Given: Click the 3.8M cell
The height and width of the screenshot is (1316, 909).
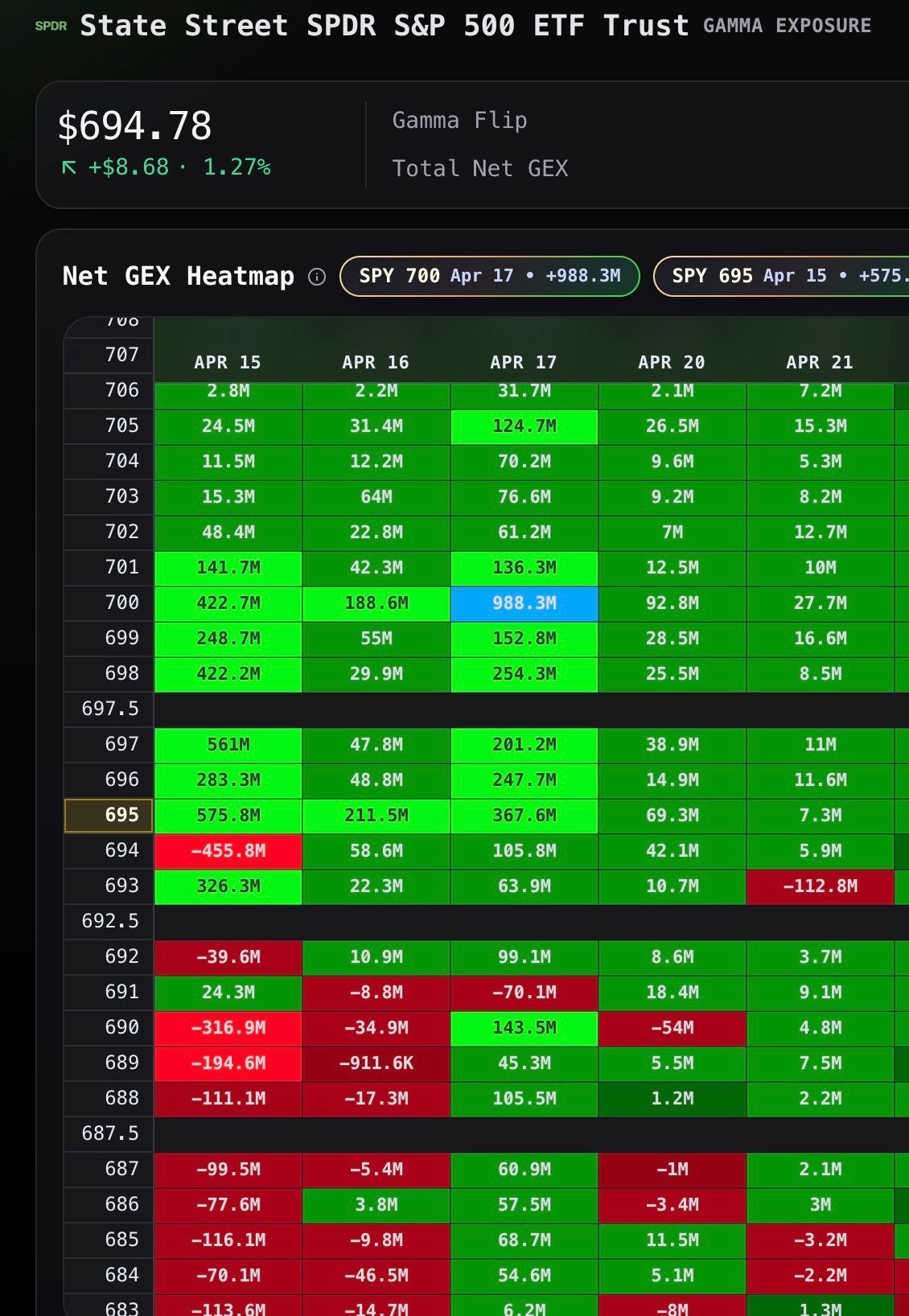Looking at the screenshot, I should [376, 1205].
